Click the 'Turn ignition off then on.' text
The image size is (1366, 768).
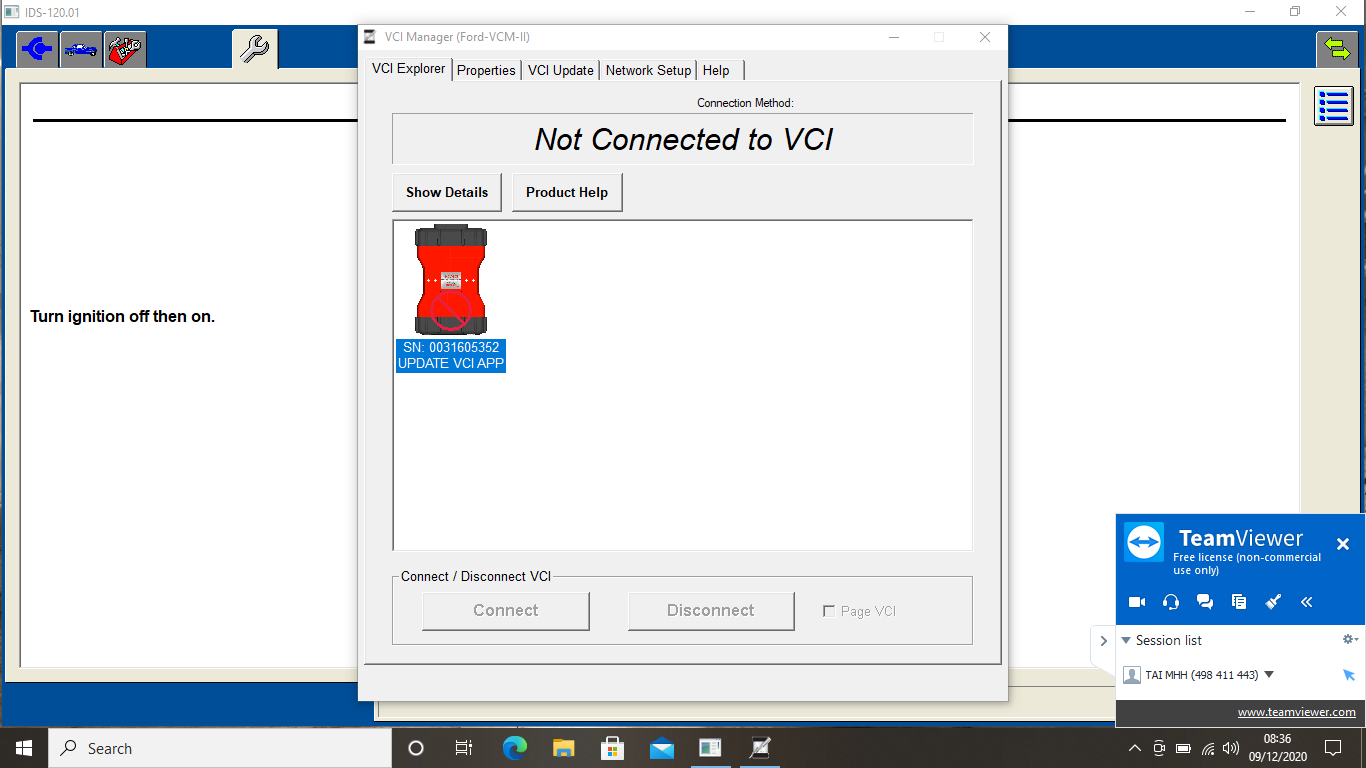[123, 317]
